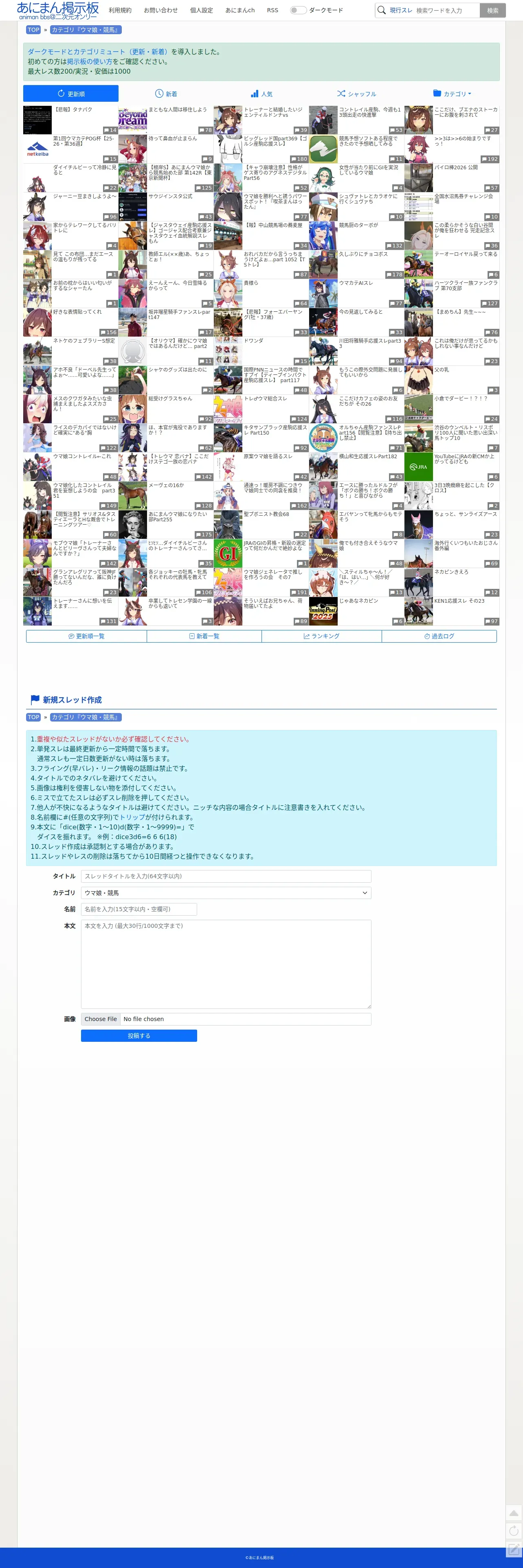
Task: Open あにまんch in top menu
Action: 240,10
